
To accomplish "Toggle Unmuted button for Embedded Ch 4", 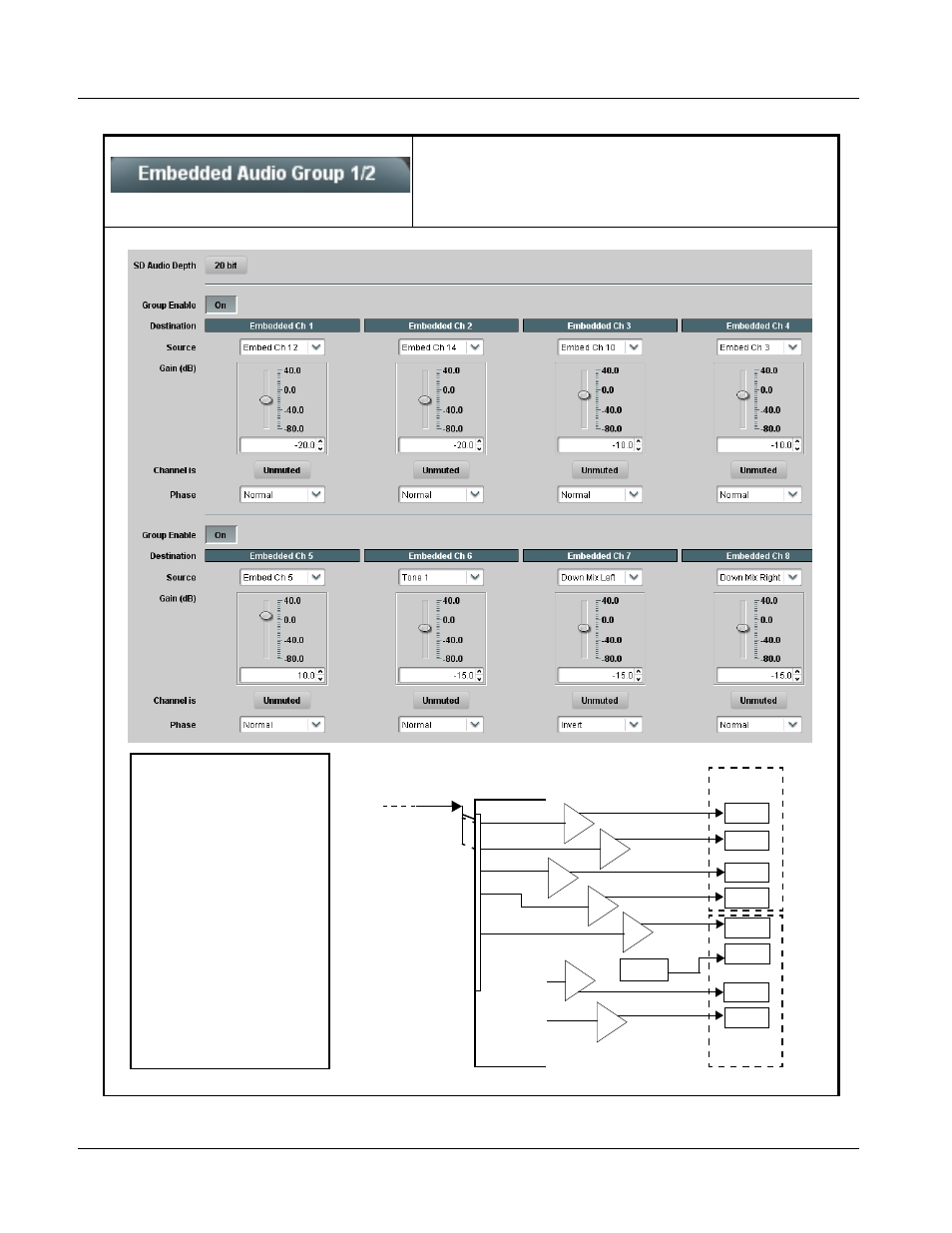I will click(758, 470).
